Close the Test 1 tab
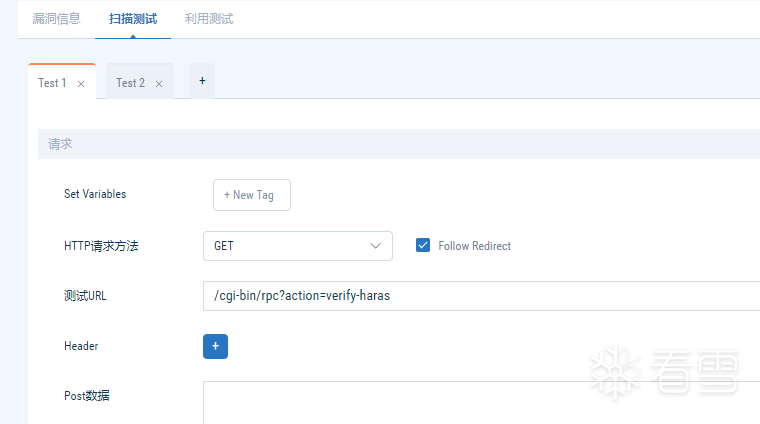Screen dimensions: 760x424 [81, 84]
